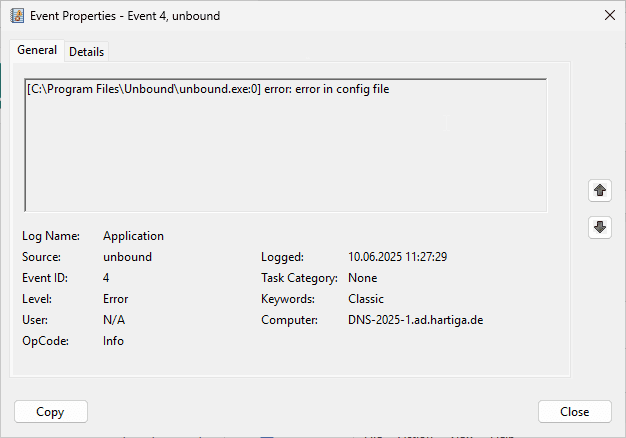Click the 'Log Name:' label

tap(51, 236)
